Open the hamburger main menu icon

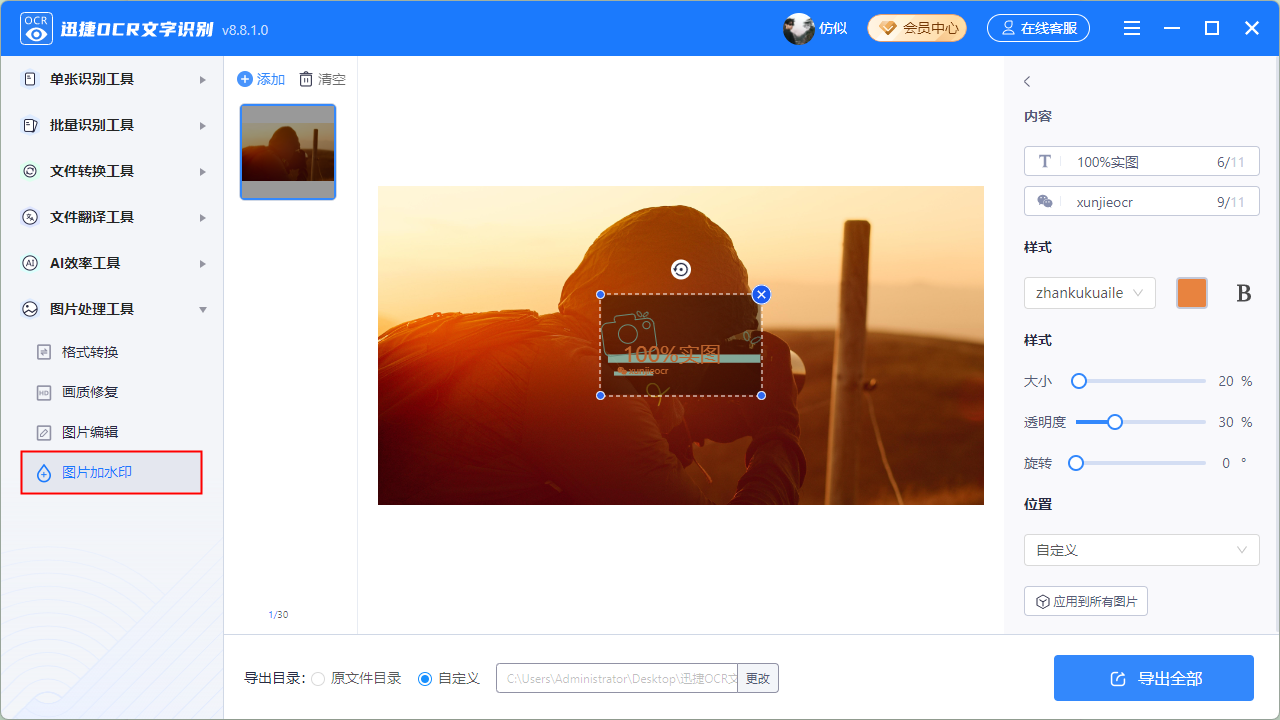1132,28
